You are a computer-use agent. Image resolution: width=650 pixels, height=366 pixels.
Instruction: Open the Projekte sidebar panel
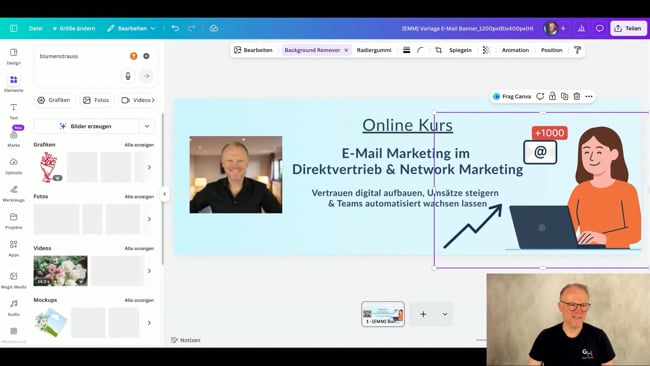(14, 221)
